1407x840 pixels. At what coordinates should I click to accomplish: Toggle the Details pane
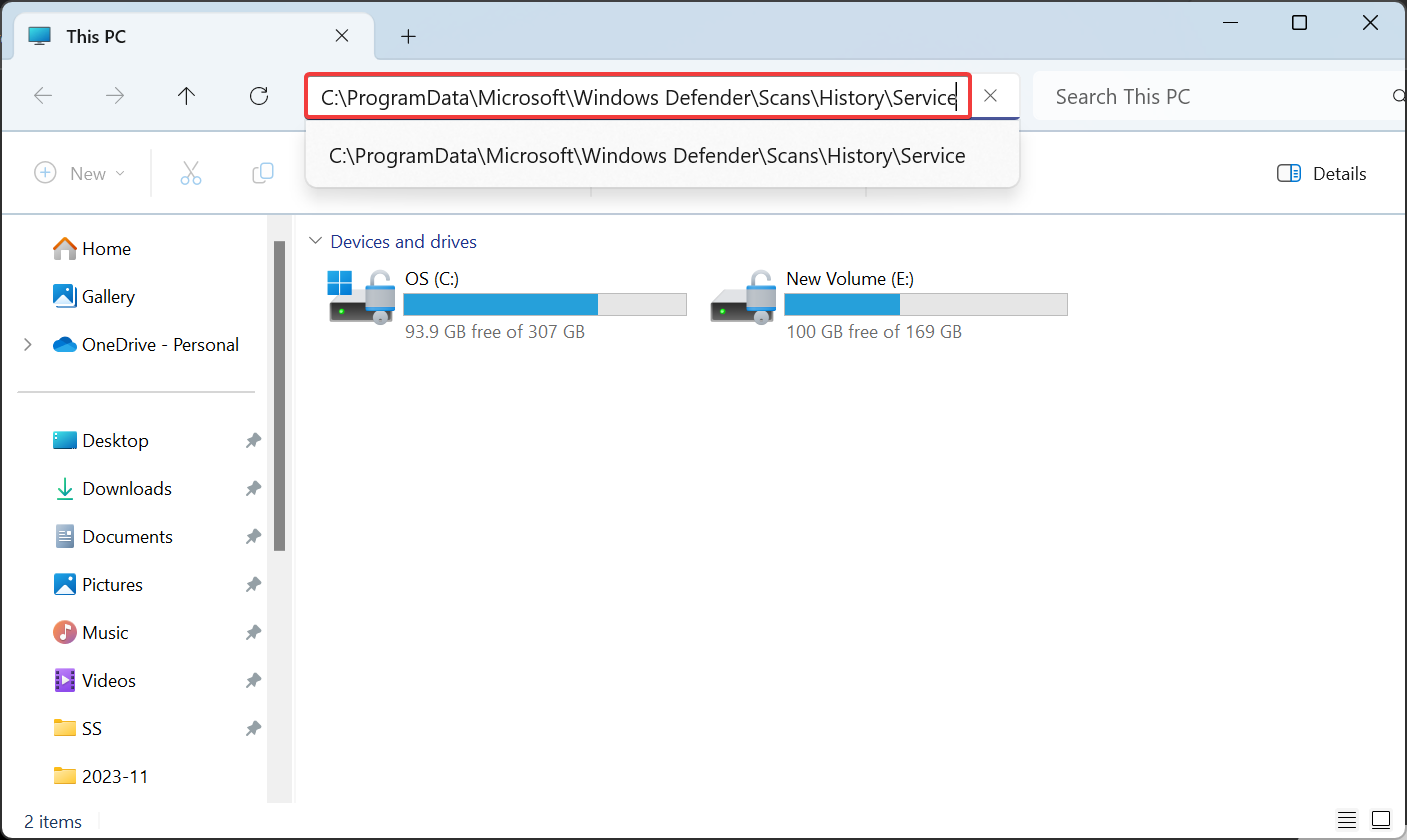pyautogui.click(x=1322, y=173)
